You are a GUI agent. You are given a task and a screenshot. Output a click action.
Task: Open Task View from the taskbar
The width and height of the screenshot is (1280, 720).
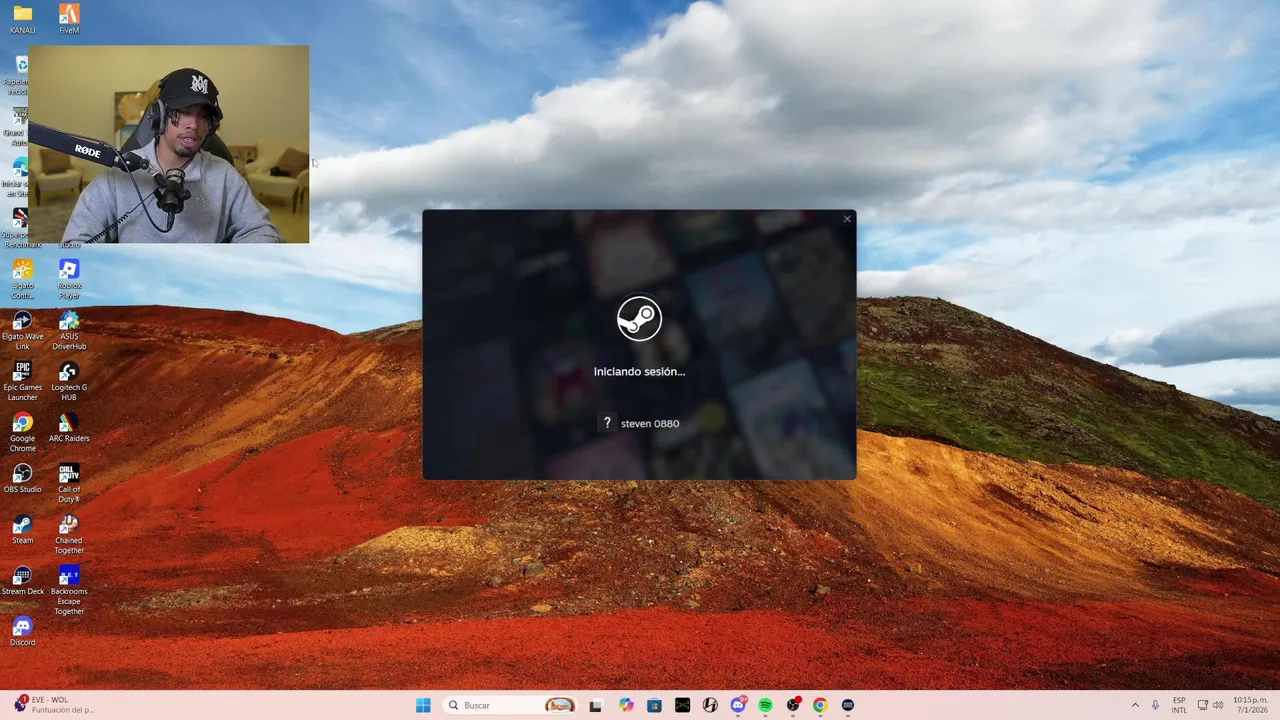(595, 705)
